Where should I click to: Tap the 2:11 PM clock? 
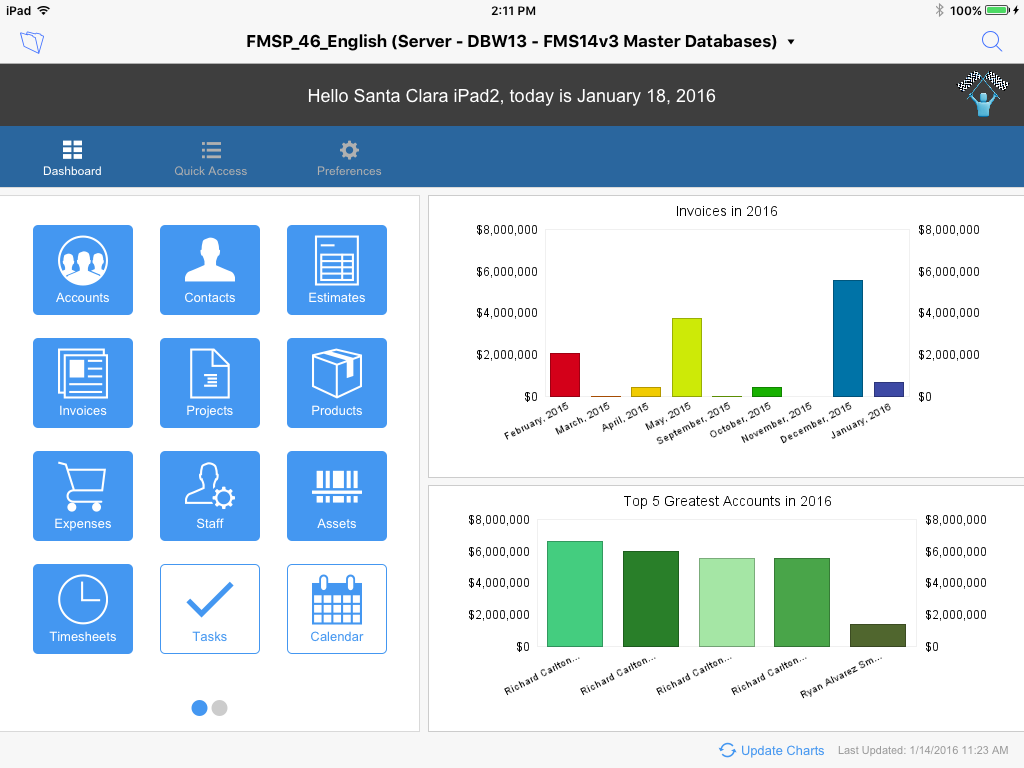(x=513, y=10)
